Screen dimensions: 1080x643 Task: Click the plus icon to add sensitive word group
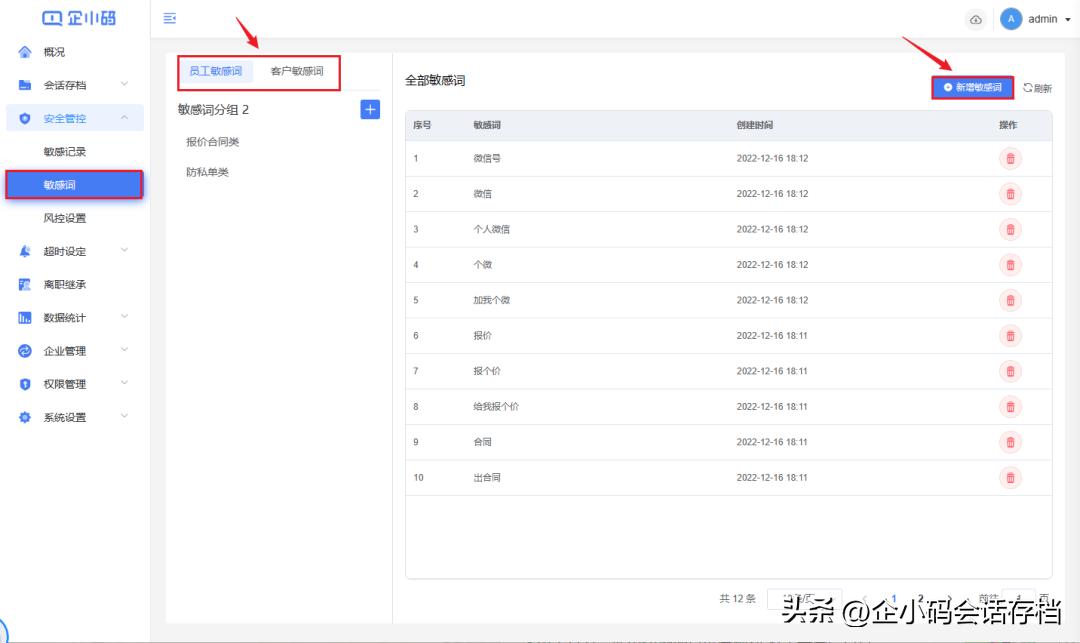(x=369, y=109)
